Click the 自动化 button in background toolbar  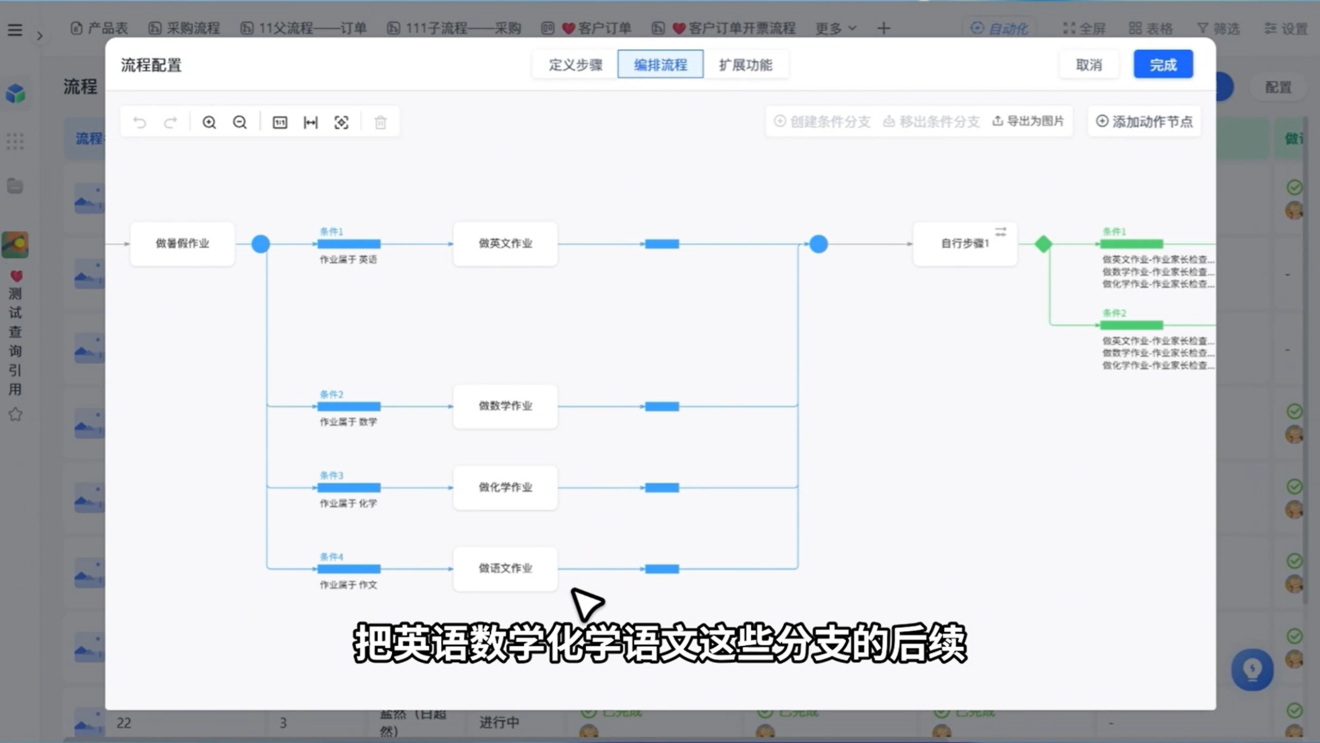point(999,28)
